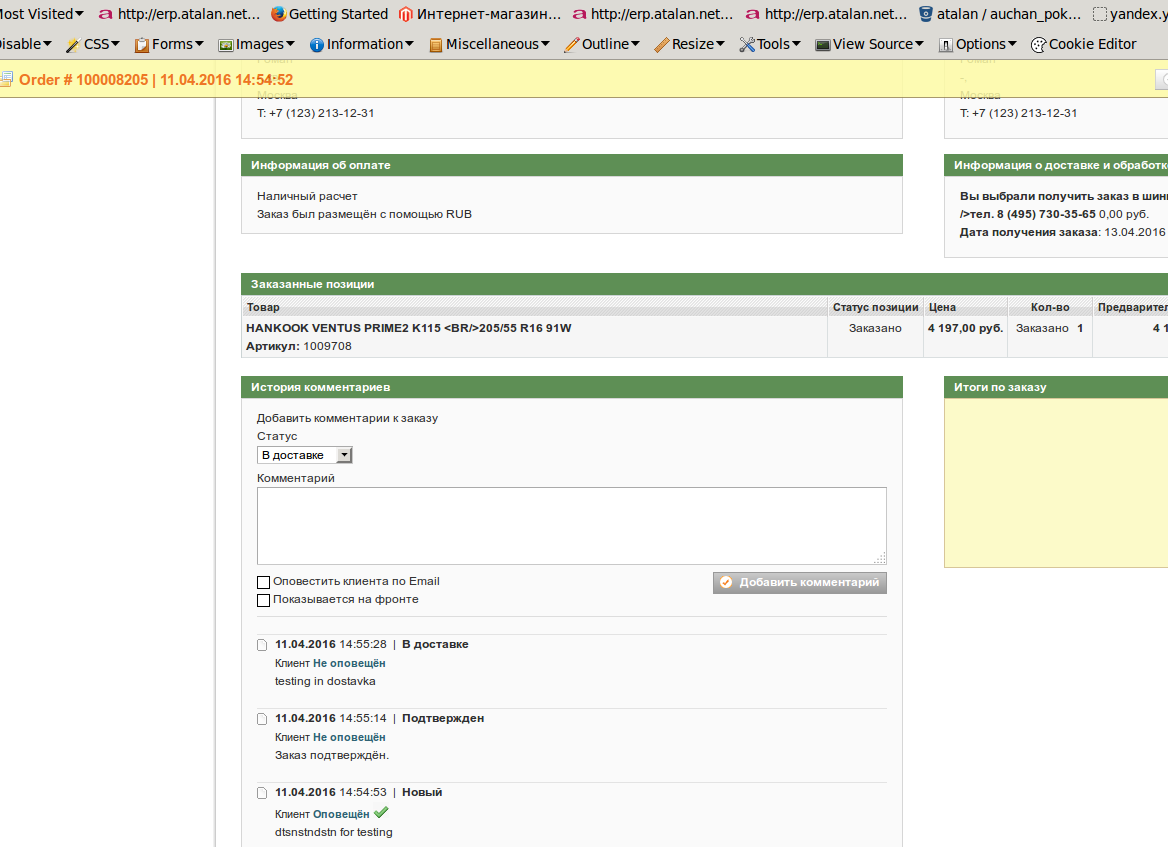Click the Заказанные позиции section header
1168x847 pixels.
[x=704, y=285]
